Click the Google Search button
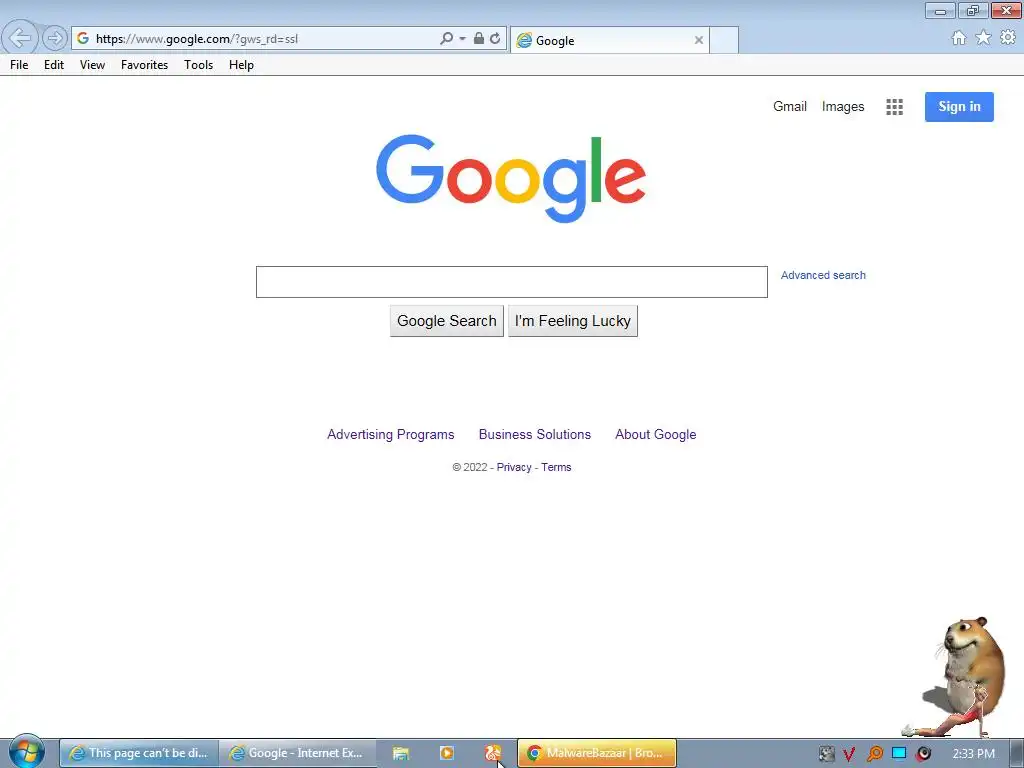 pos(447,321)
